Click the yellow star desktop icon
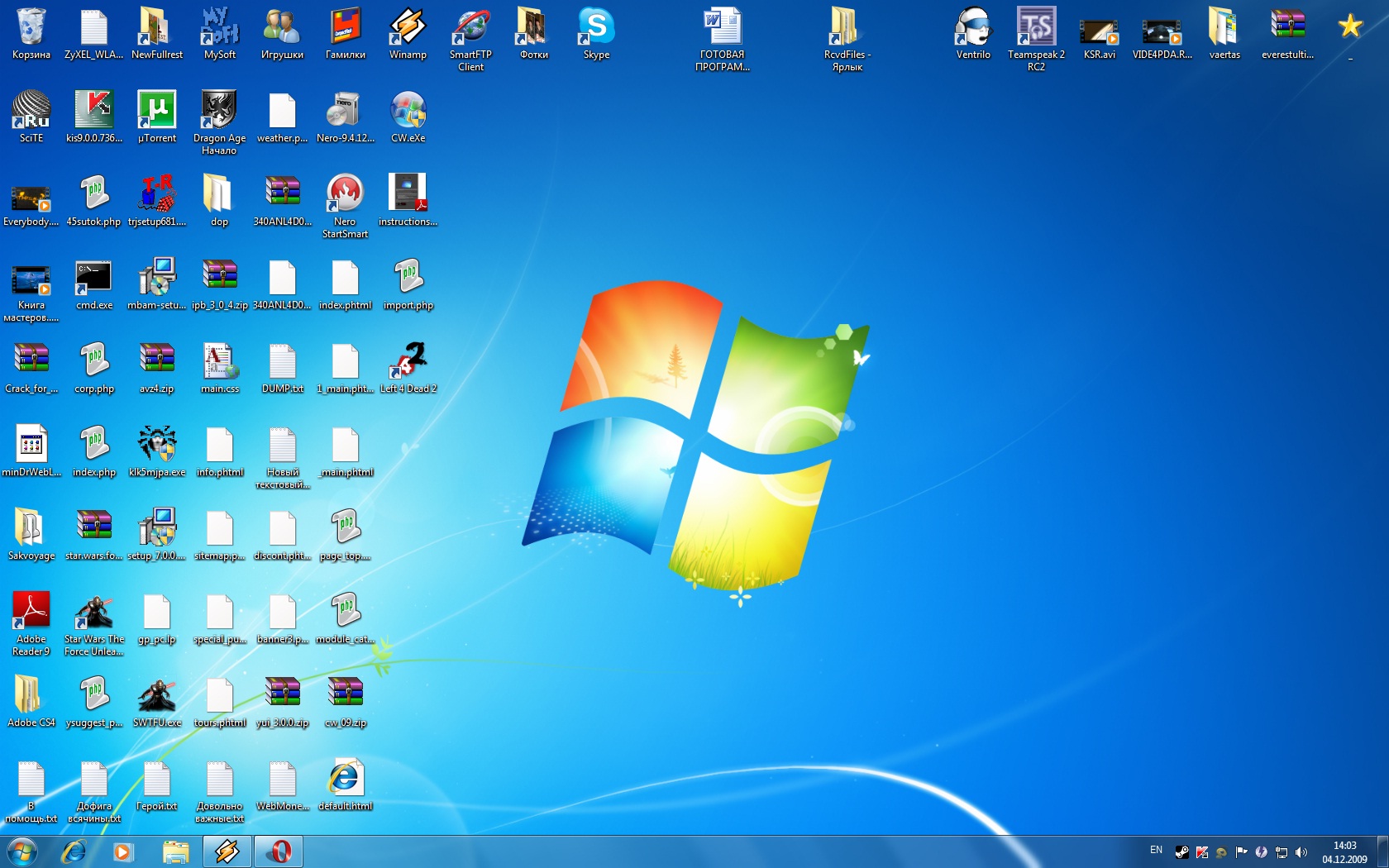 point(1350,27)
